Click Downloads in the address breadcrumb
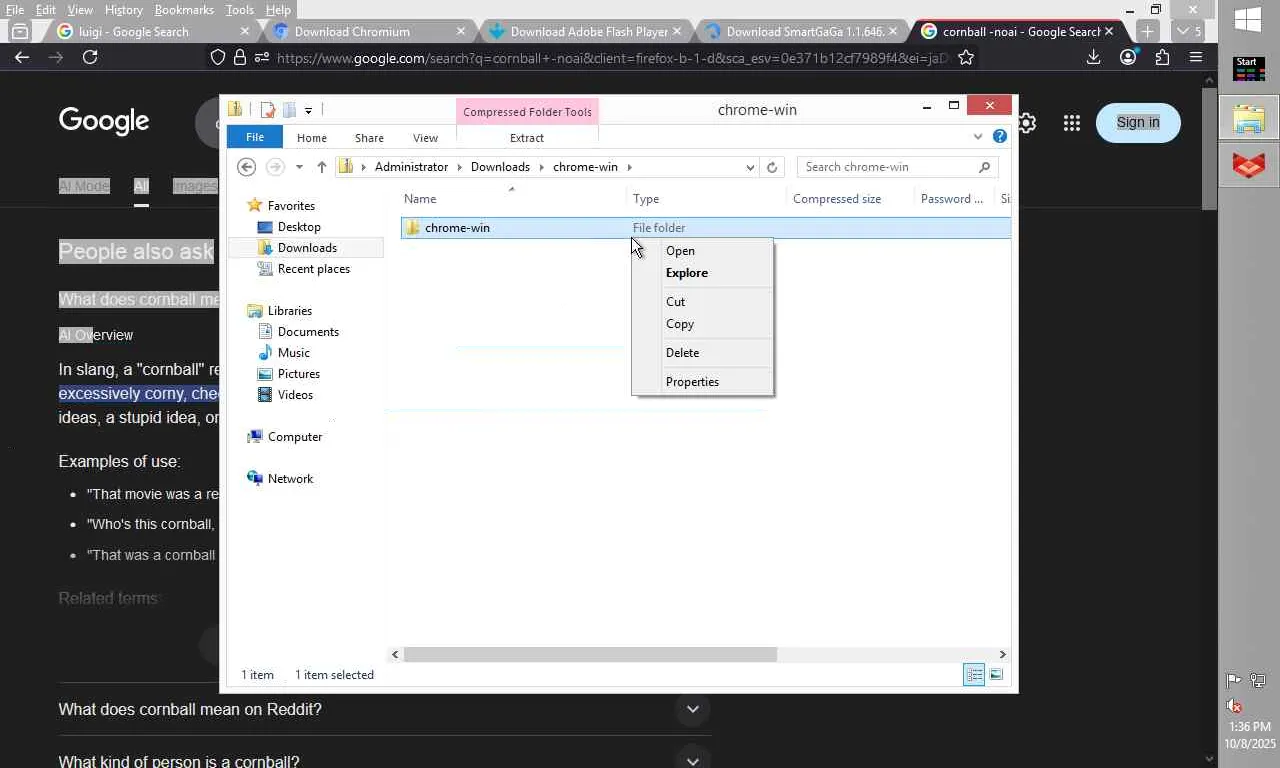The height and width of the screenshot is (768, 1280). point(500,167)
